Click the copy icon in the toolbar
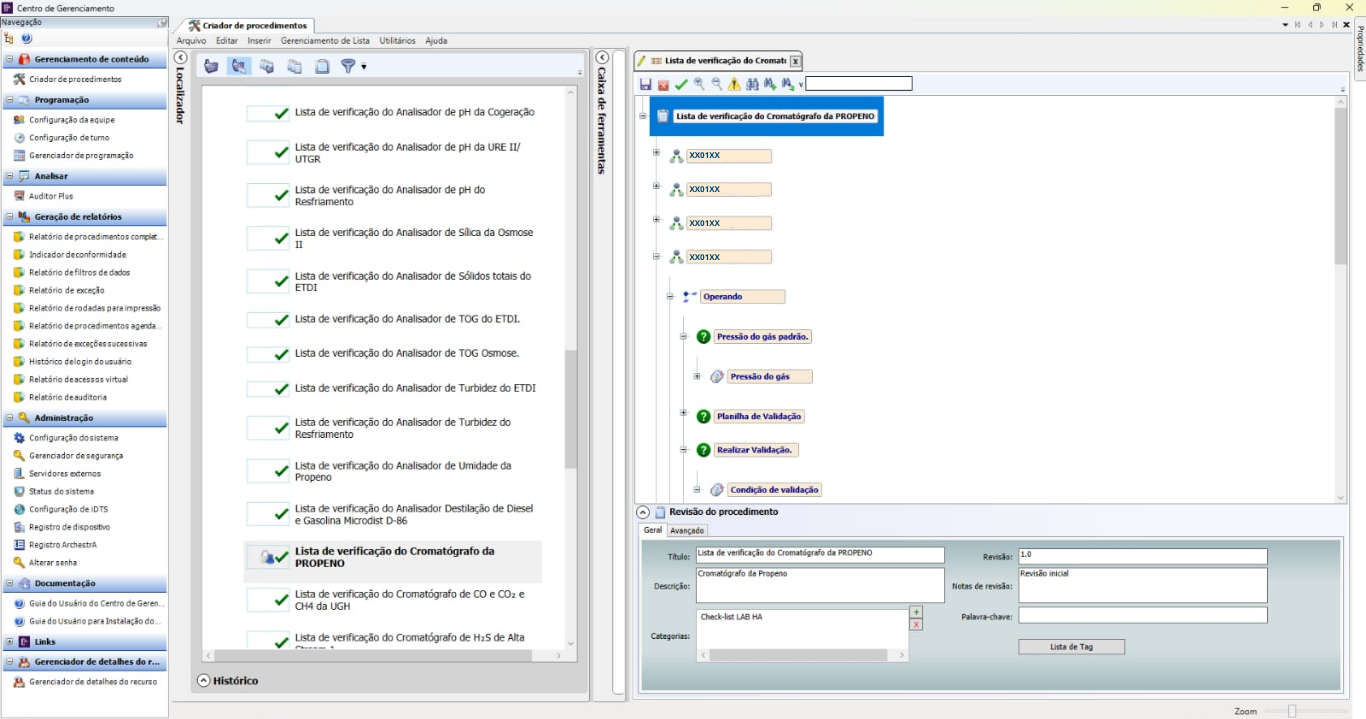 click(x=295, y=65)
